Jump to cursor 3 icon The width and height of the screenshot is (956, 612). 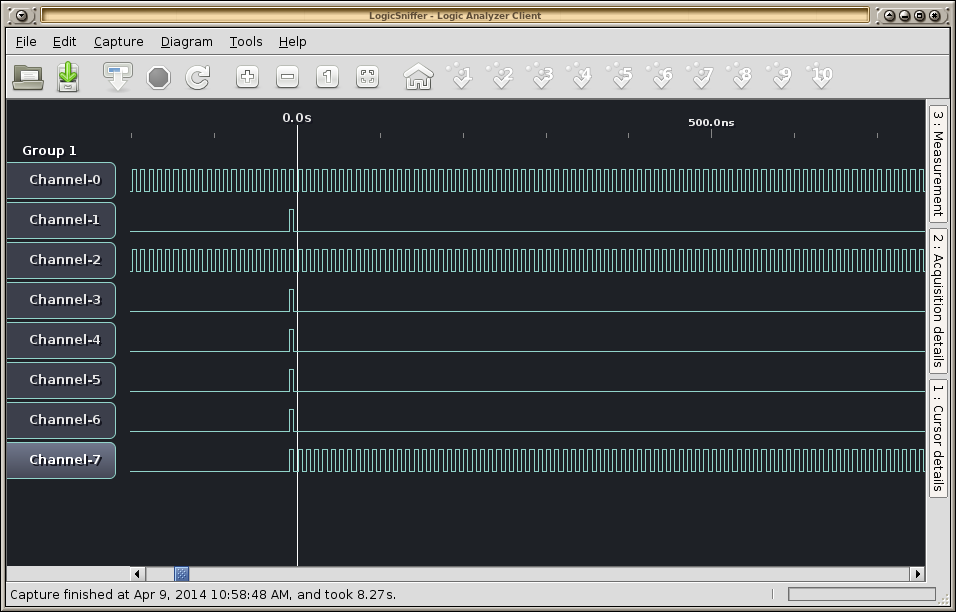pos(541,76)
